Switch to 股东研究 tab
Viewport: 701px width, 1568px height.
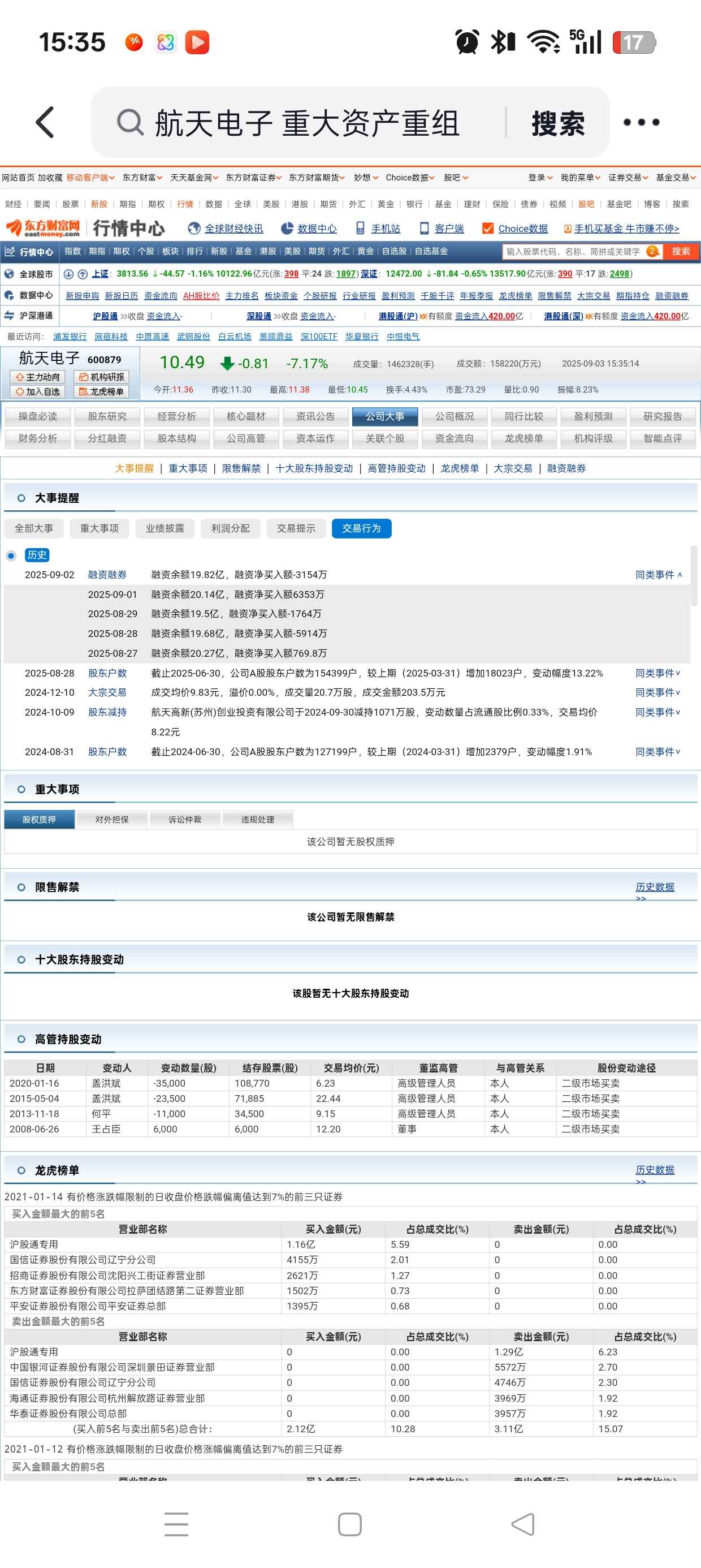pyautogui.click(x=107, y=416)
